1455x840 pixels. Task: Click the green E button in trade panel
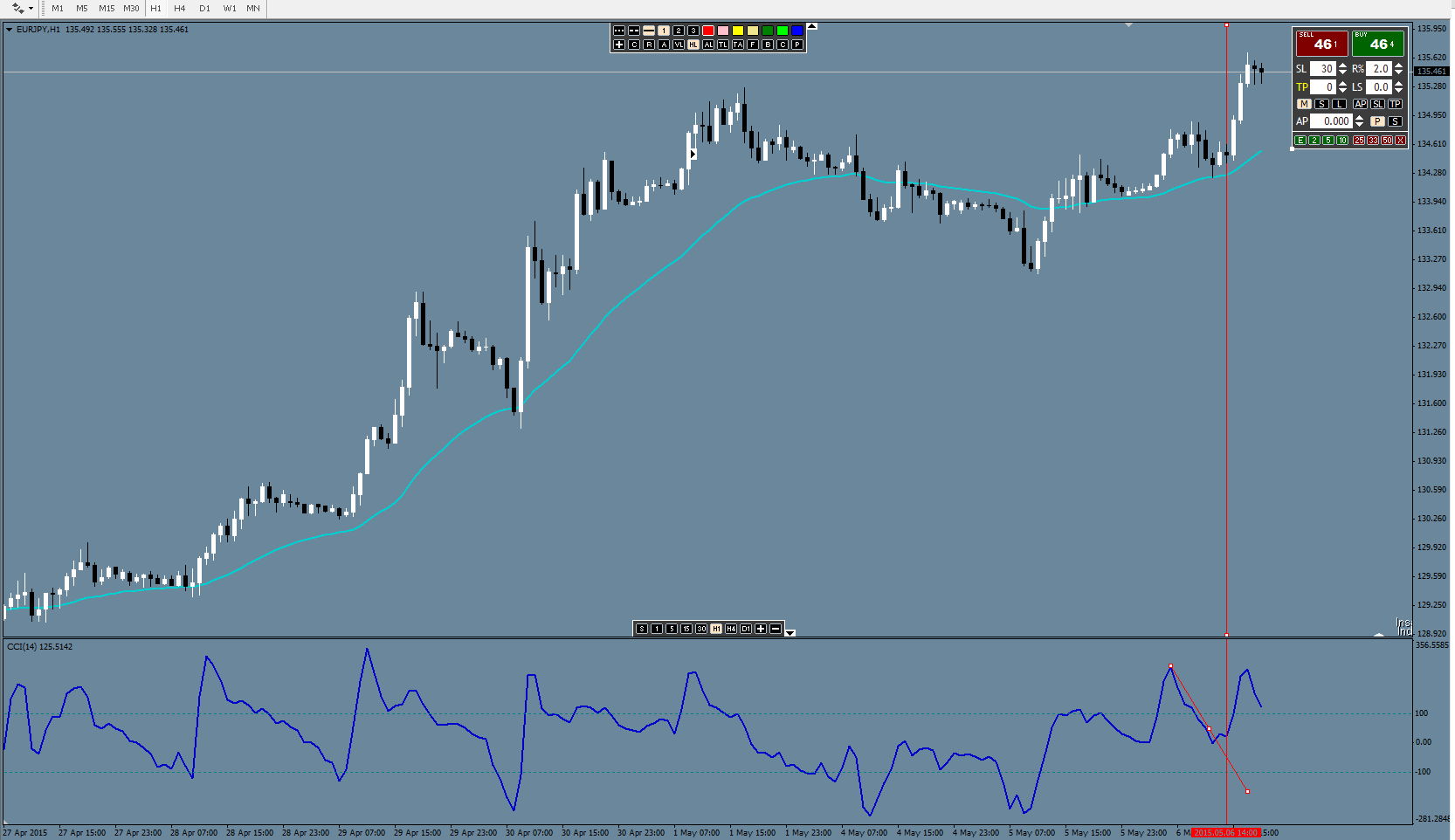coord(1300,141)
